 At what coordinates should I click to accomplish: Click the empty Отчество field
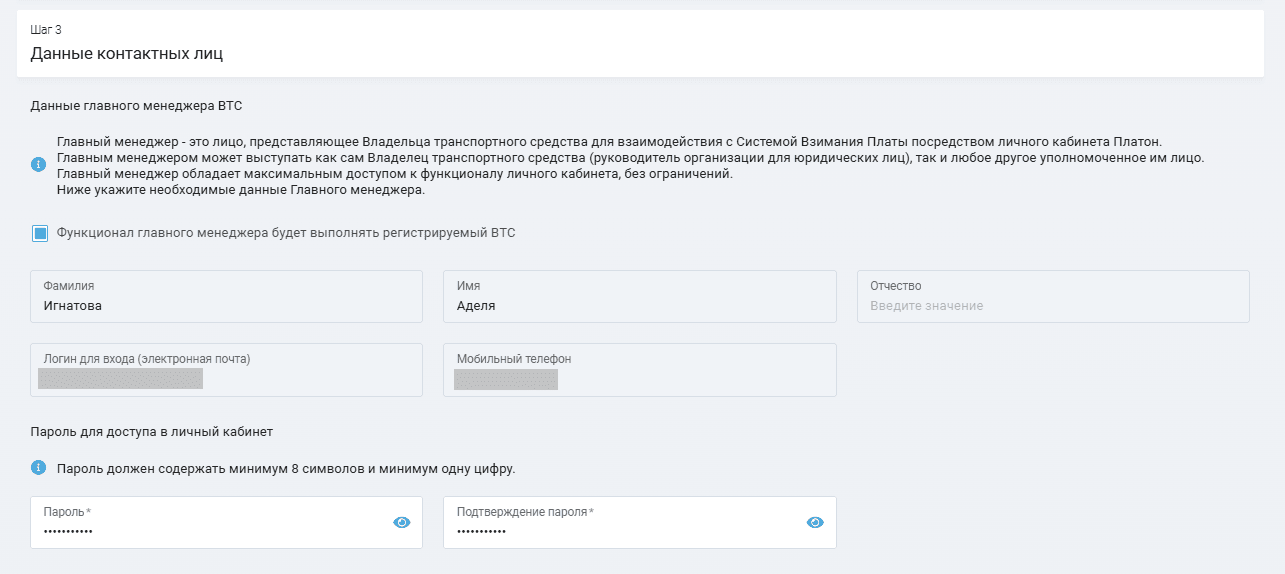[x=1053, y=296]
